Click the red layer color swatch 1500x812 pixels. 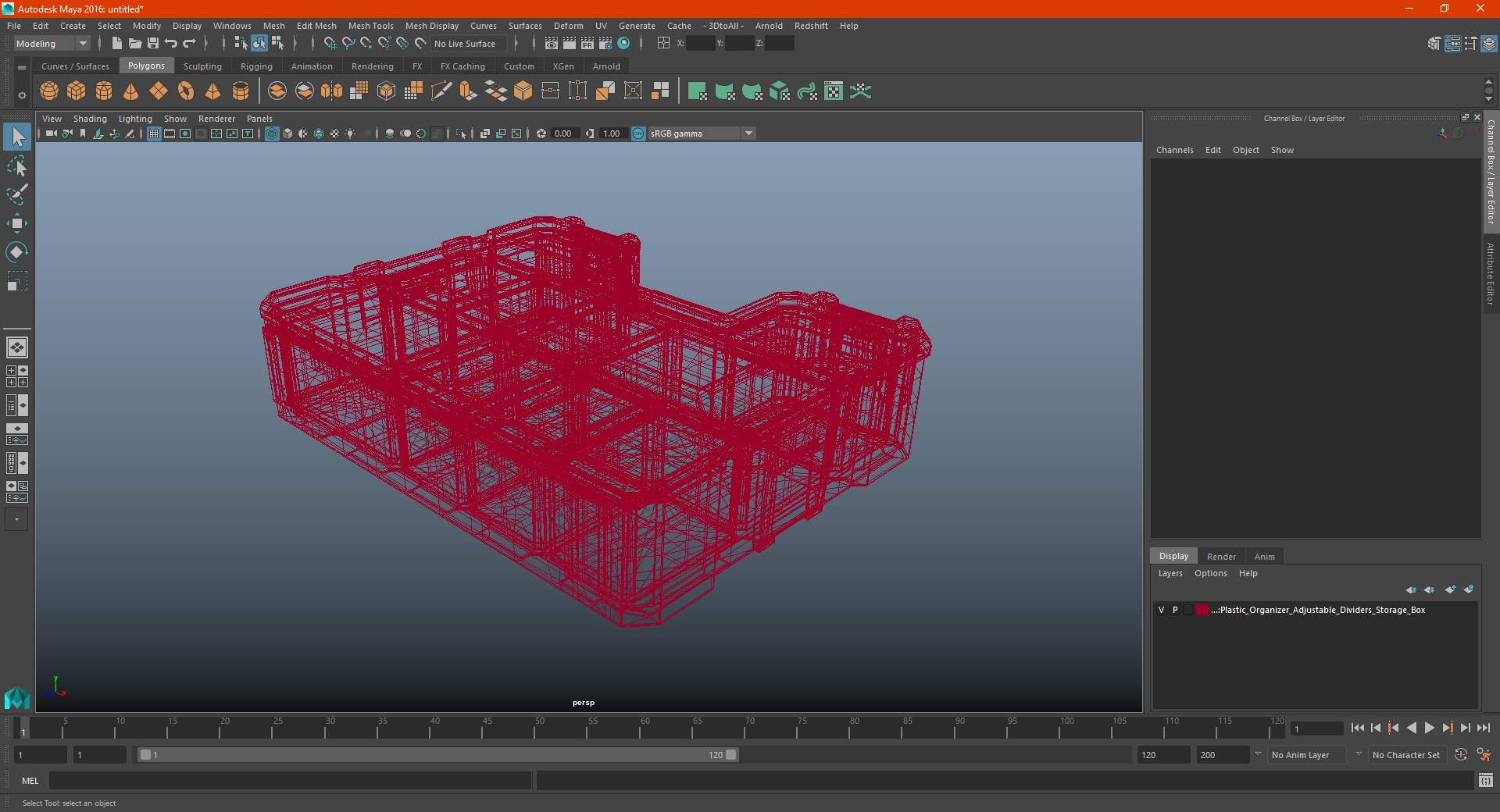point(1202,610)
